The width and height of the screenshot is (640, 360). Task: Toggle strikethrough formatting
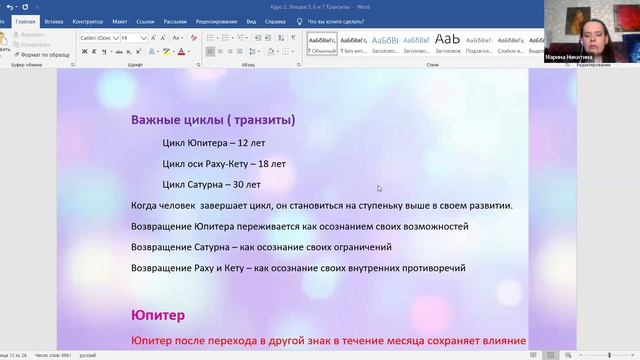click(119, 52)
